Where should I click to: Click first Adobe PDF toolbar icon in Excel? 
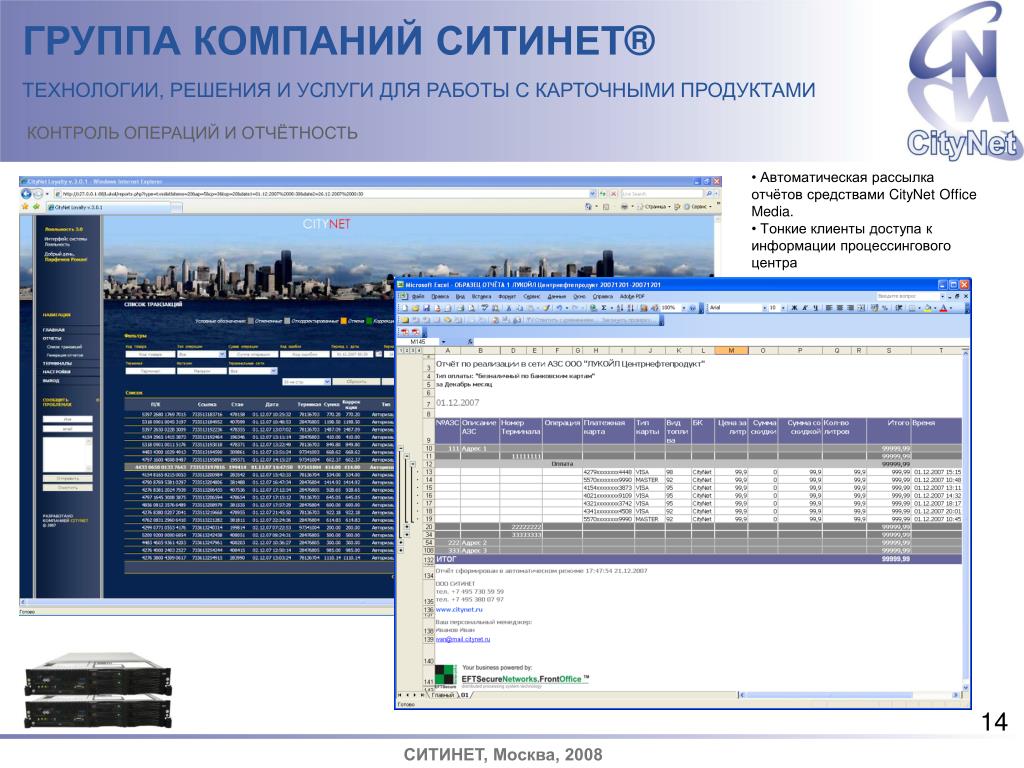(x=404, y=332)
